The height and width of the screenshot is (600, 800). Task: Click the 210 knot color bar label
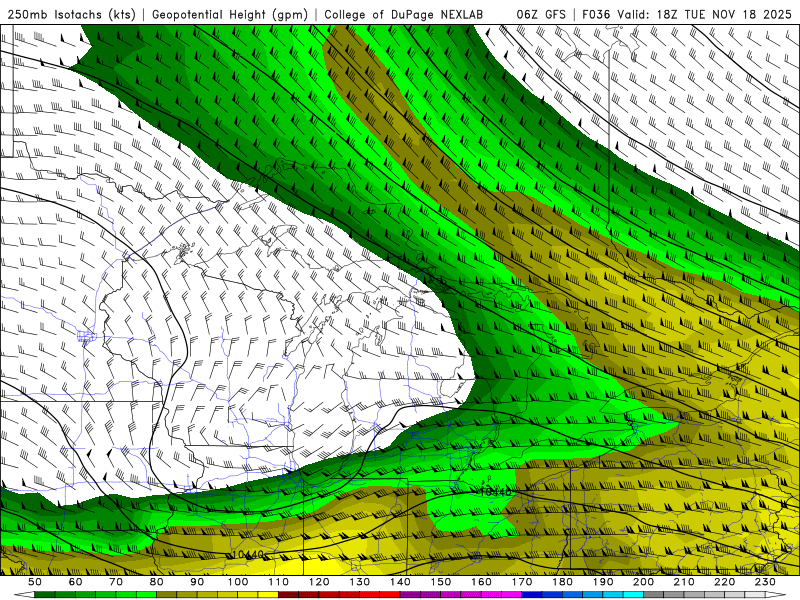pyautogui.click(x=684, y=582)
